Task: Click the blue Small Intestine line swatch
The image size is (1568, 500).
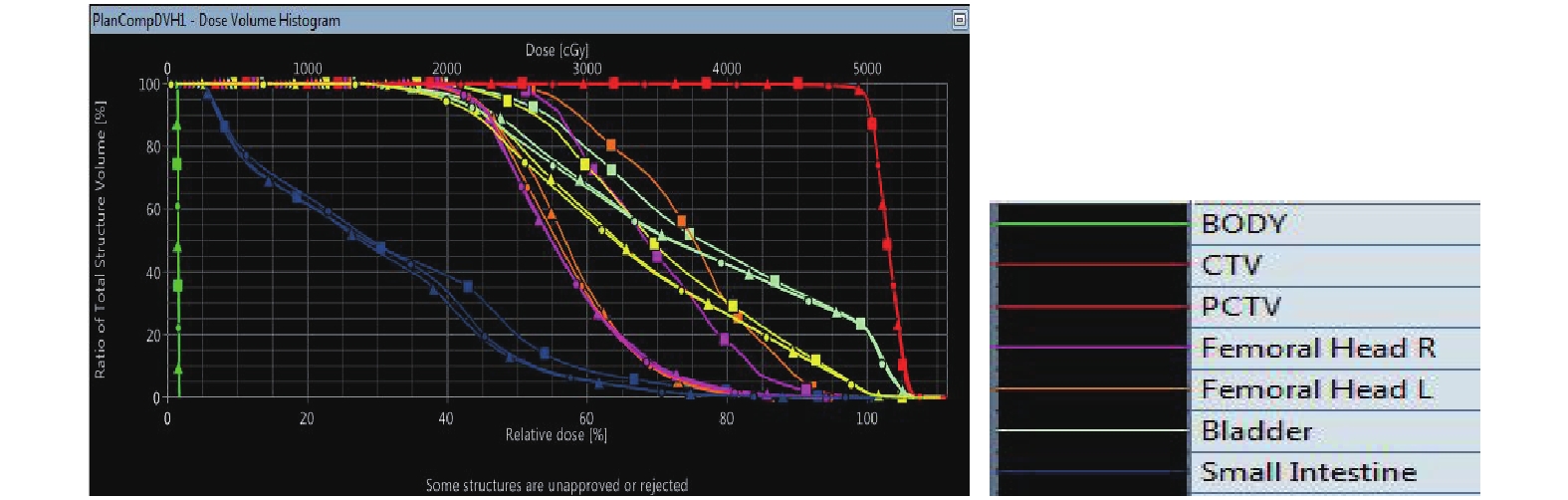Action: click(x=1091, y=472)
